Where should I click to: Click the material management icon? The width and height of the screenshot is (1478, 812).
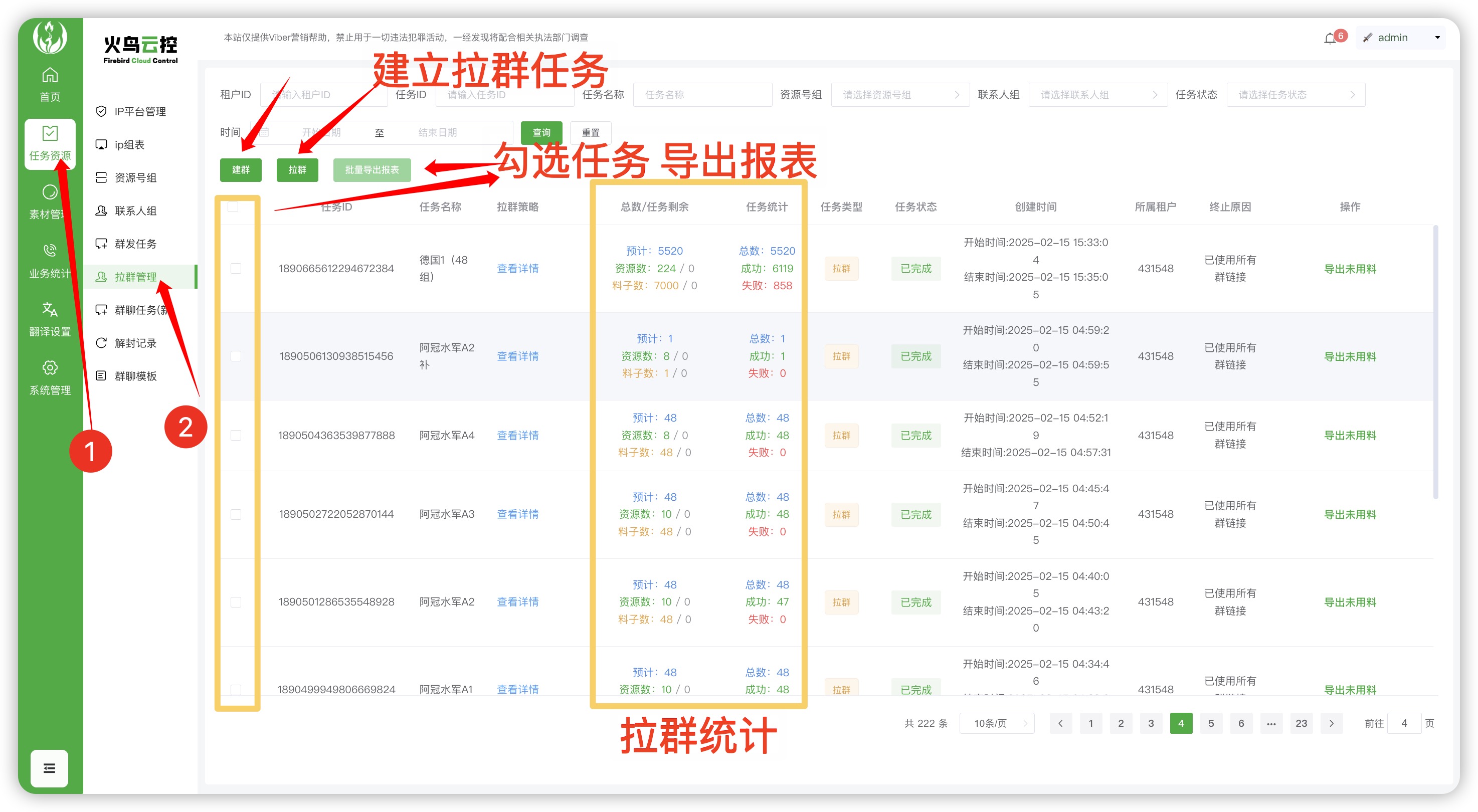(50, 191)
